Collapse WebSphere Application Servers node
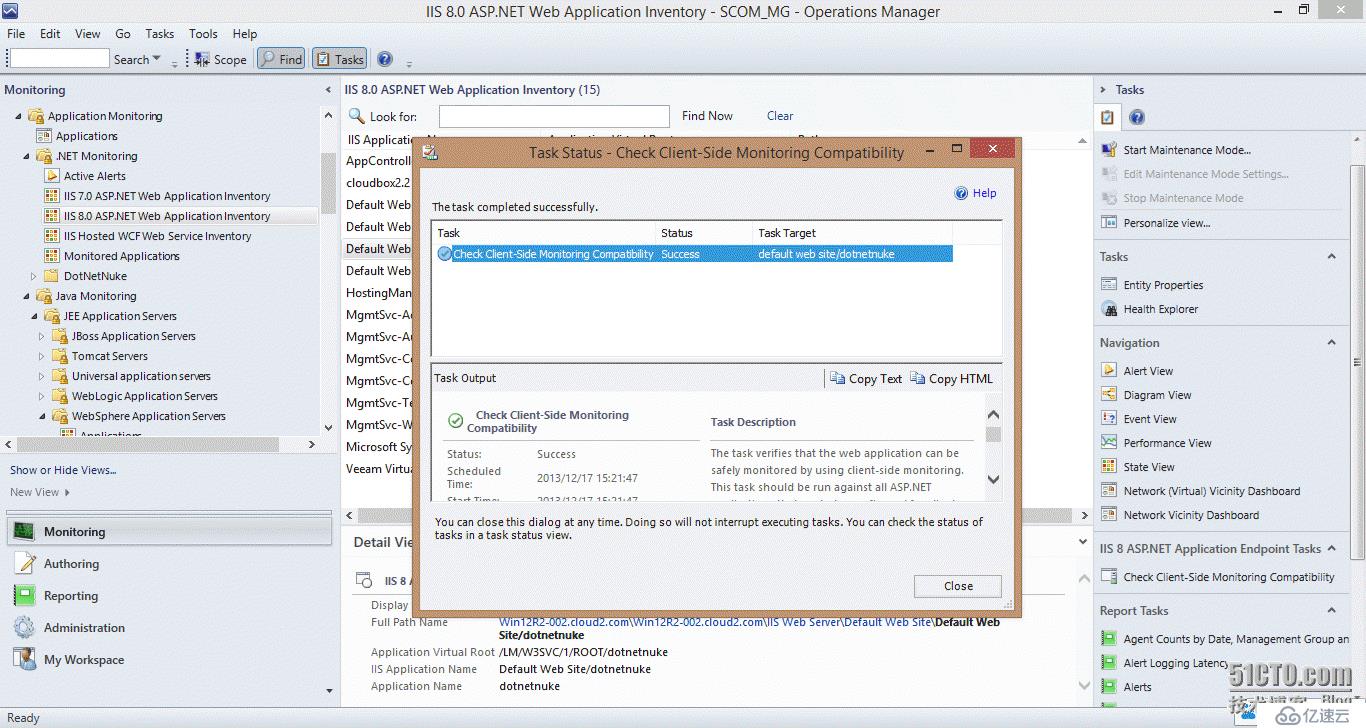Image resolution: width=1366 pixels, height=728 pixels. 41,417
